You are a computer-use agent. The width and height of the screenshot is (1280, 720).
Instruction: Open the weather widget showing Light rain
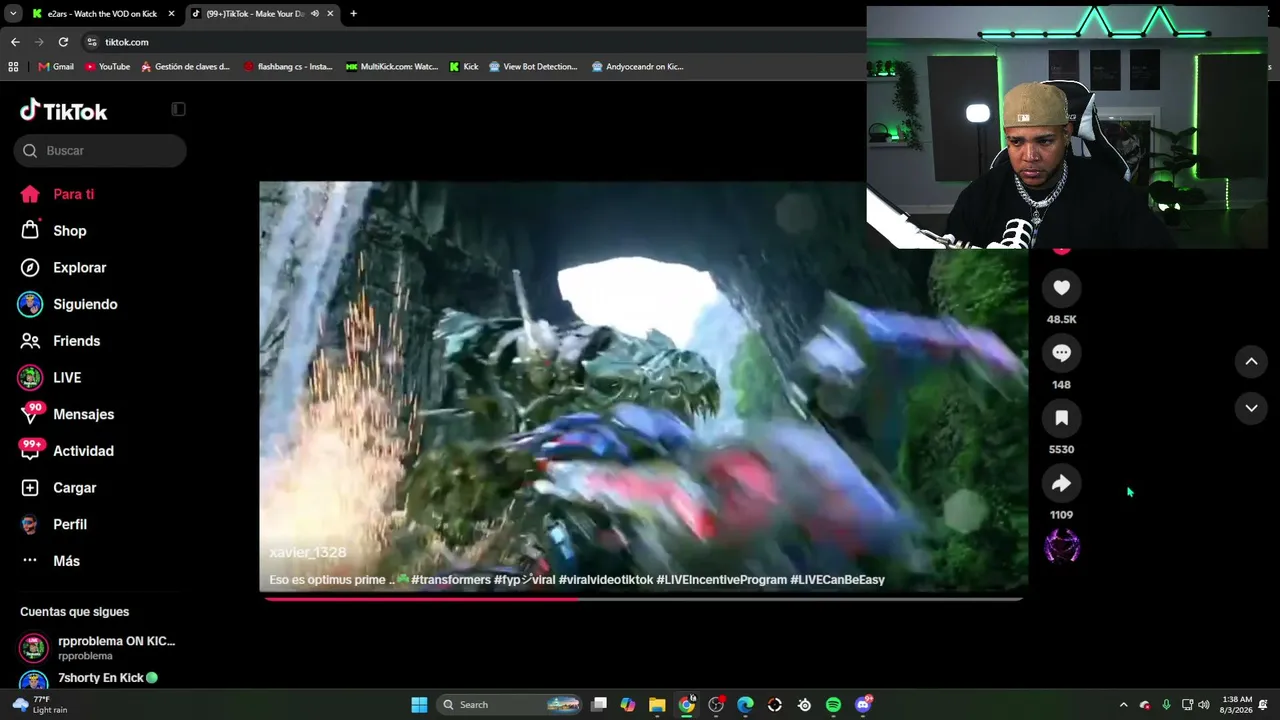[x=40, y=705]
